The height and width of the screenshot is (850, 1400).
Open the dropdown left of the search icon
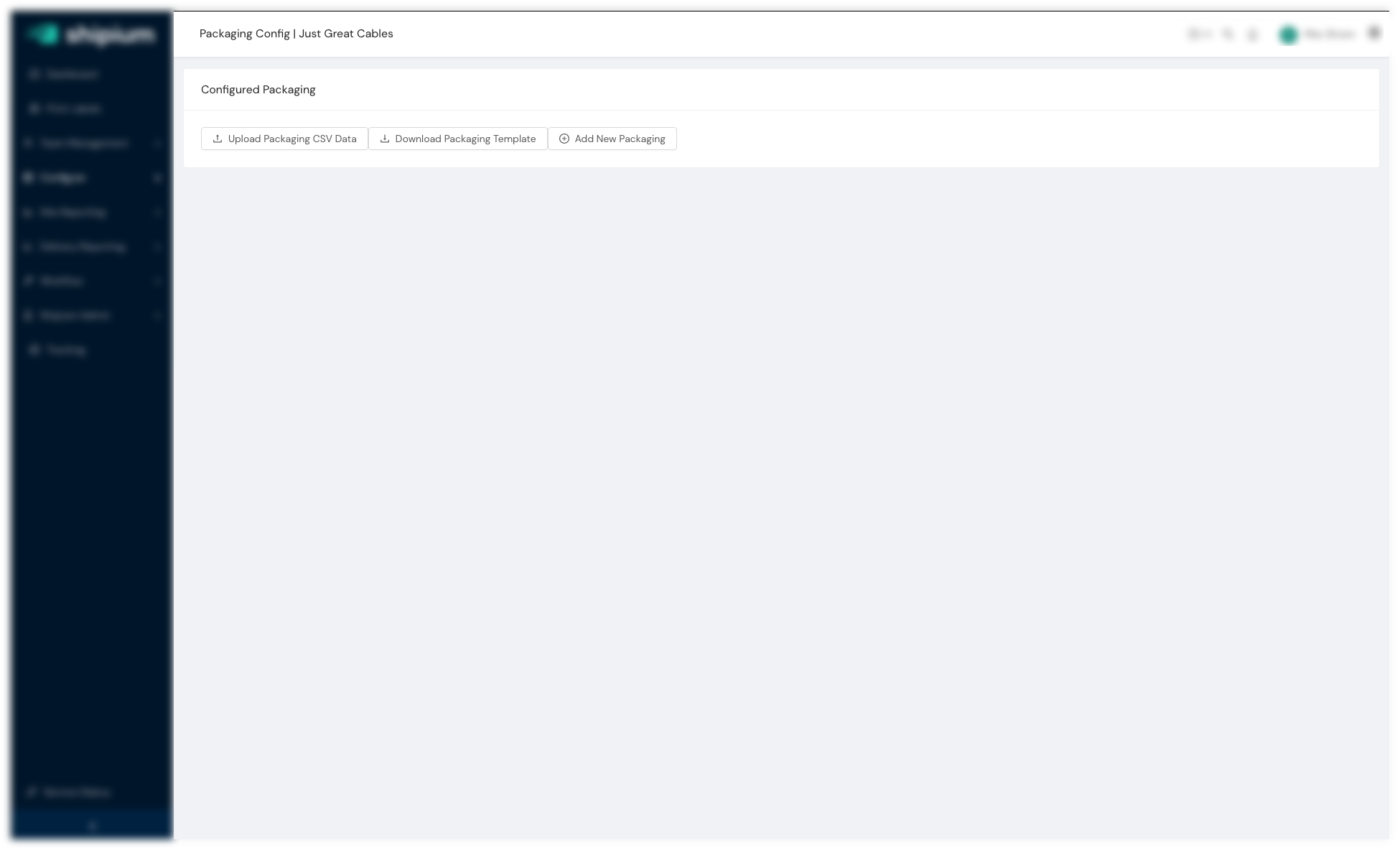tap(1199, 34)
